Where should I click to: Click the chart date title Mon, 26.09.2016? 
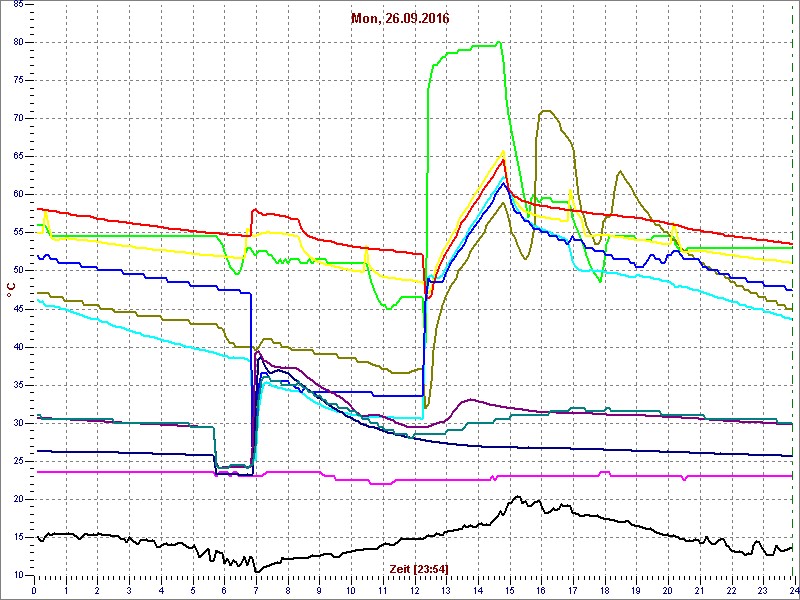click(400, 19)
